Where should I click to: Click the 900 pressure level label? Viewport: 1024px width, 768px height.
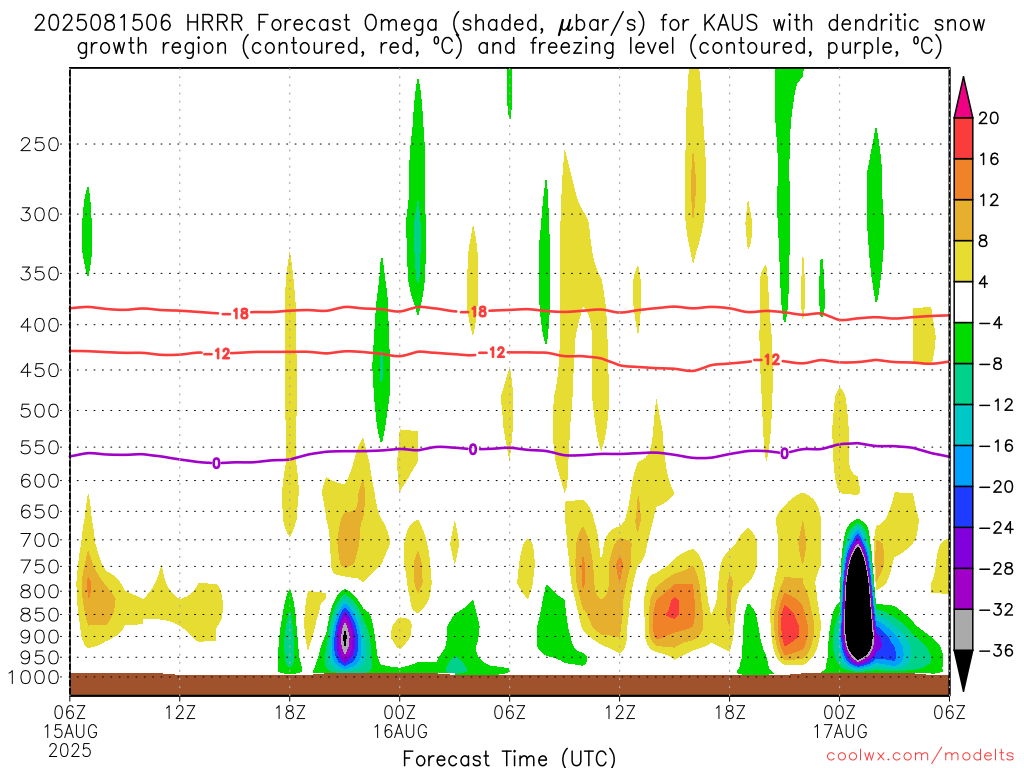pyautogui.click(x=40, y=637)
